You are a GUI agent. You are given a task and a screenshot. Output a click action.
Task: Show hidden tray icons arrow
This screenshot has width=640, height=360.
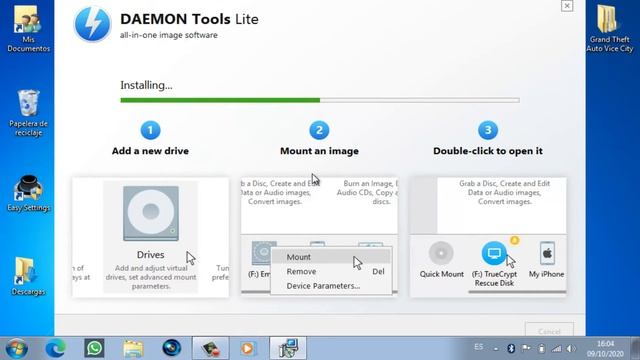click(x=496, y=349)
